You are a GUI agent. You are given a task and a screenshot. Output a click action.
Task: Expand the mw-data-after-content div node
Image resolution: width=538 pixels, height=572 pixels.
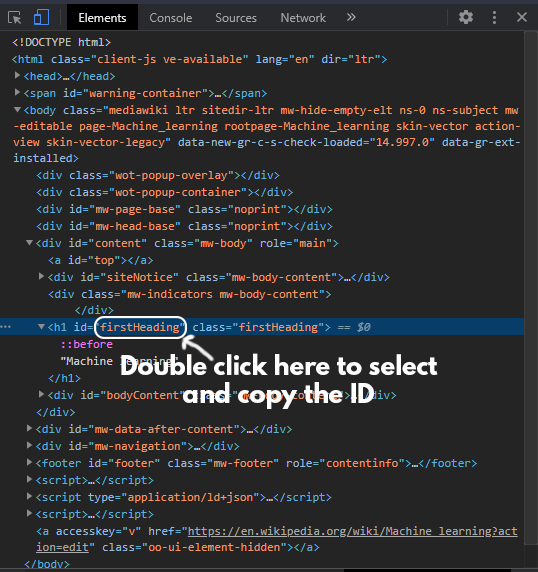(30, 428)
